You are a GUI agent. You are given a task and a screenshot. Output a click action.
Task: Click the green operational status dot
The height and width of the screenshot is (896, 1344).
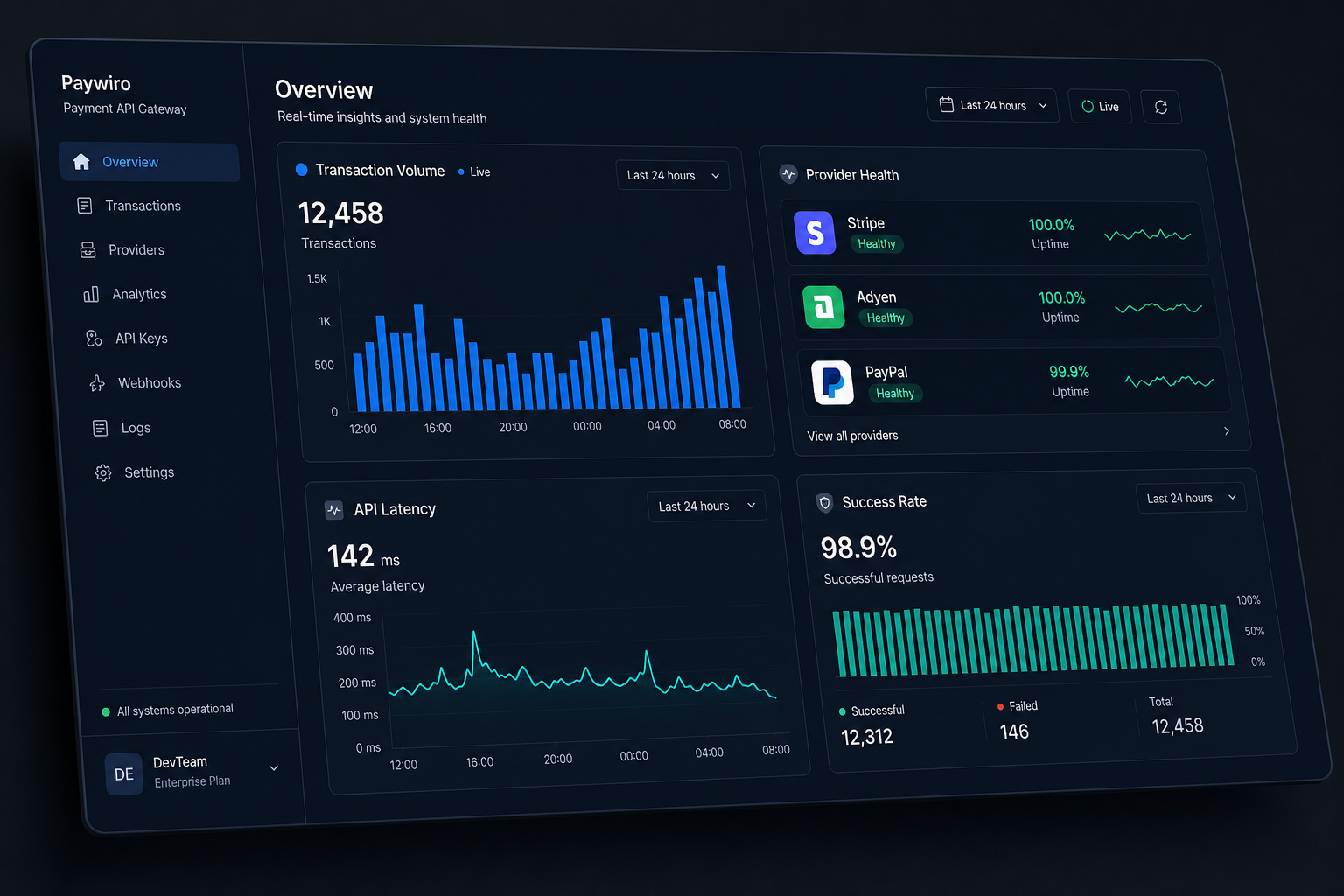(106, 711)
